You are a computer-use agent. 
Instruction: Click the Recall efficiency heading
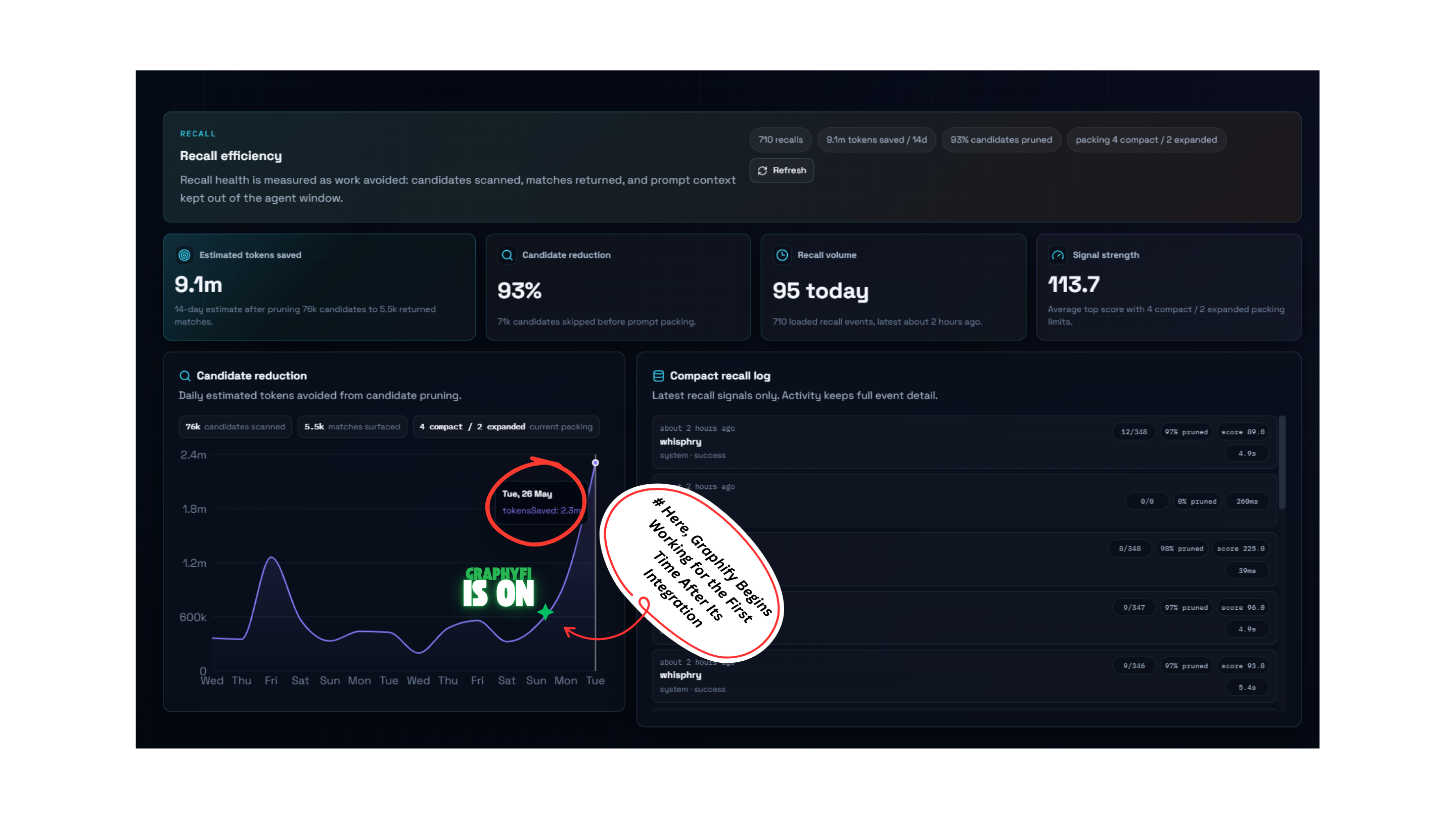[x=231, y=156]
